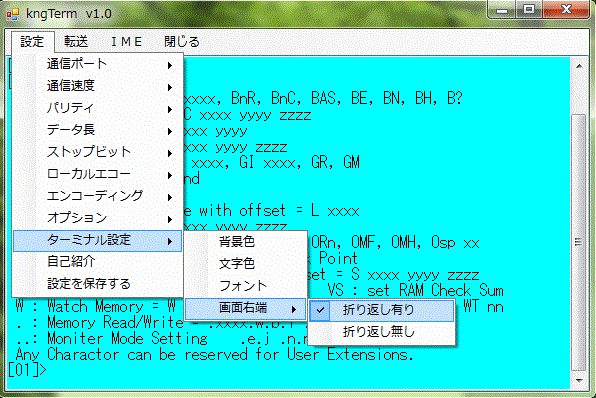Click the 自己紹介 menu entry
The image size is (596, 398).
97,262
